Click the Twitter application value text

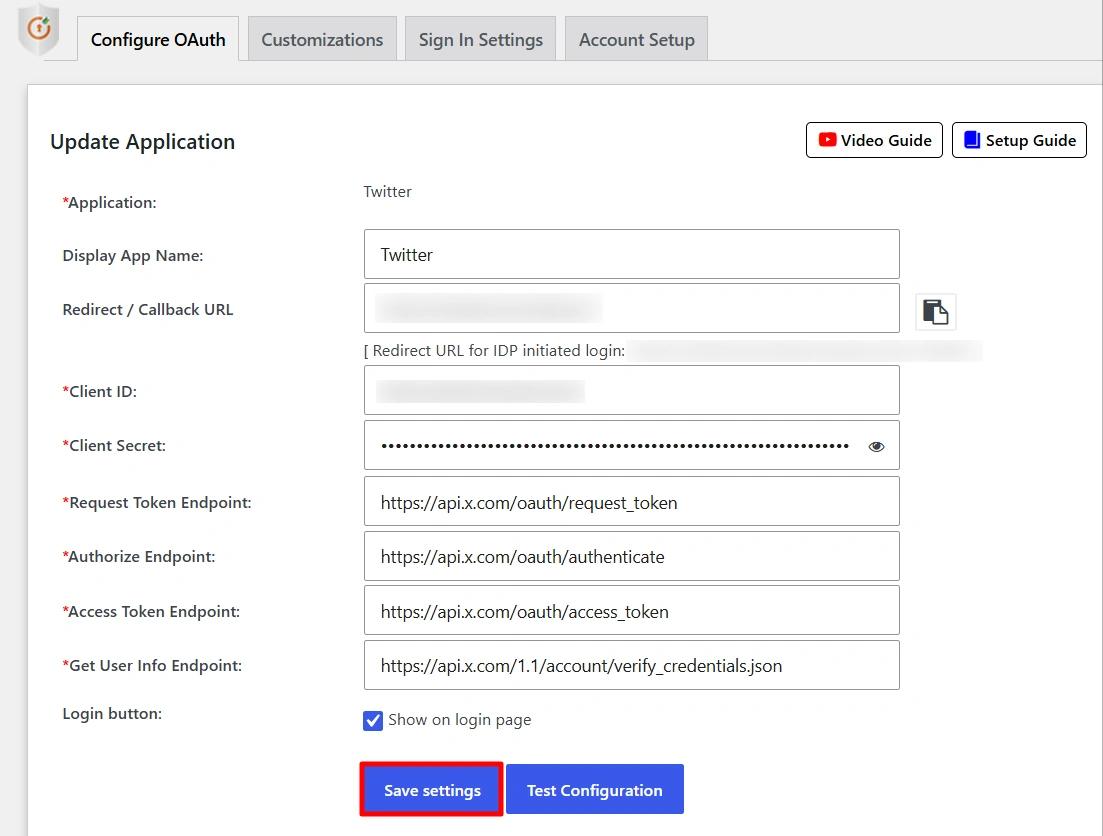(x=388, y=191)
